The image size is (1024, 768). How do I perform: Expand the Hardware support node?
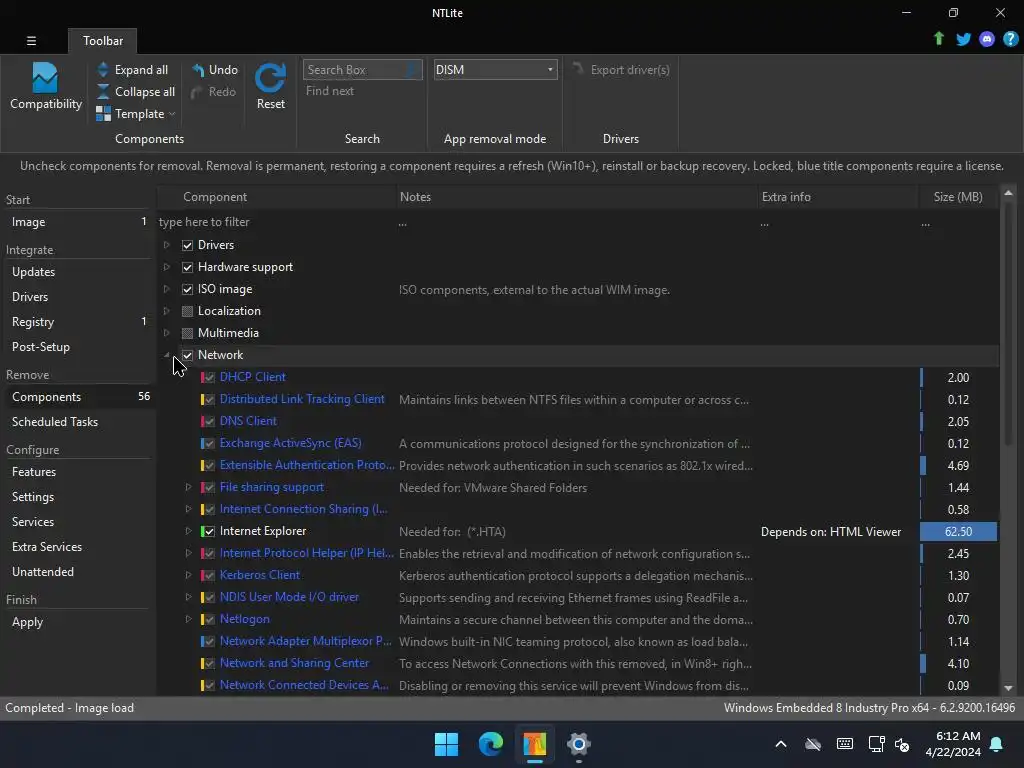(167, 267)
